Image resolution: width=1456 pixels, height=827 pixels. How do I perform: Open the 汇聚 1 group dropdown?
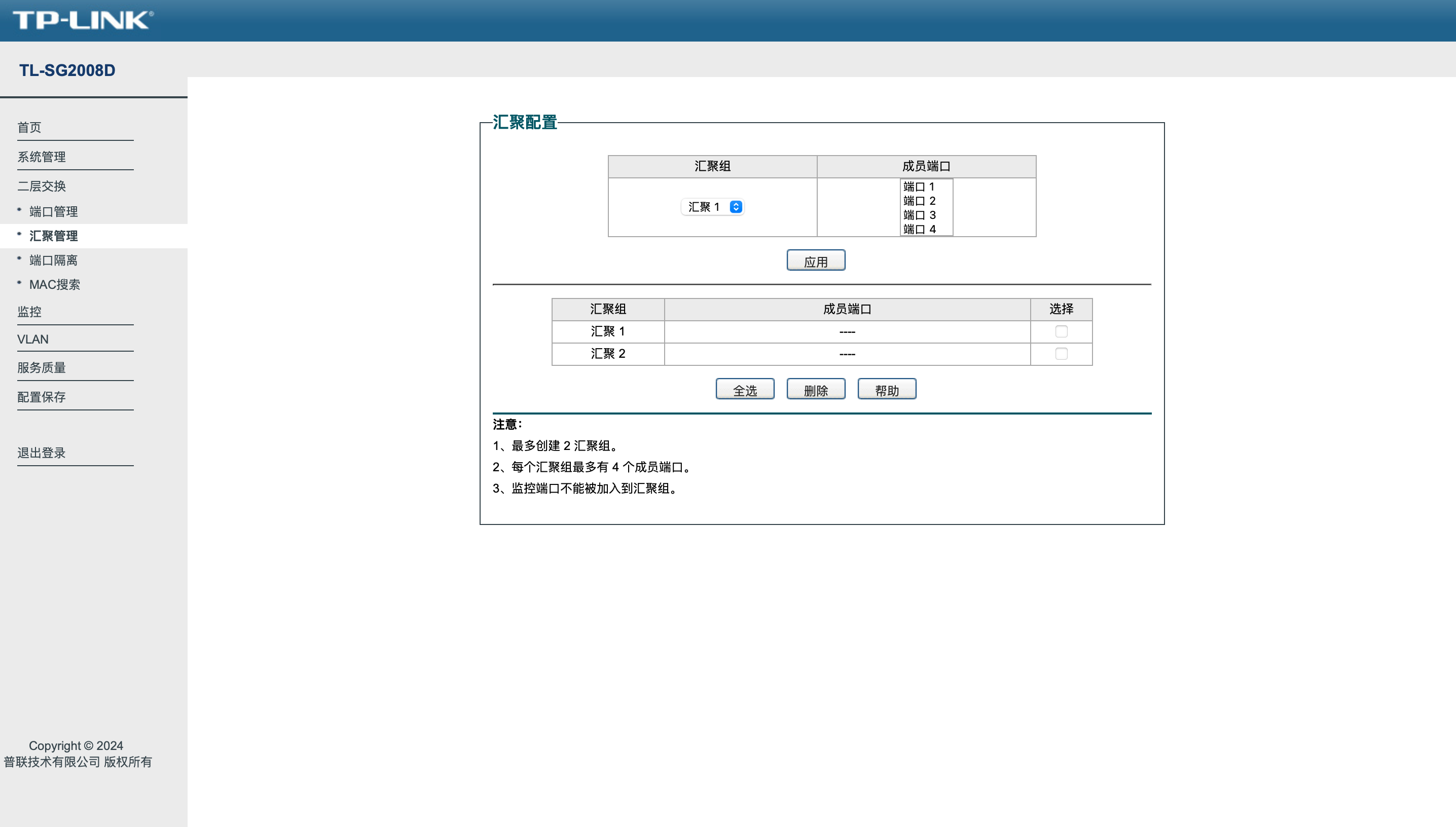[712, 207]
